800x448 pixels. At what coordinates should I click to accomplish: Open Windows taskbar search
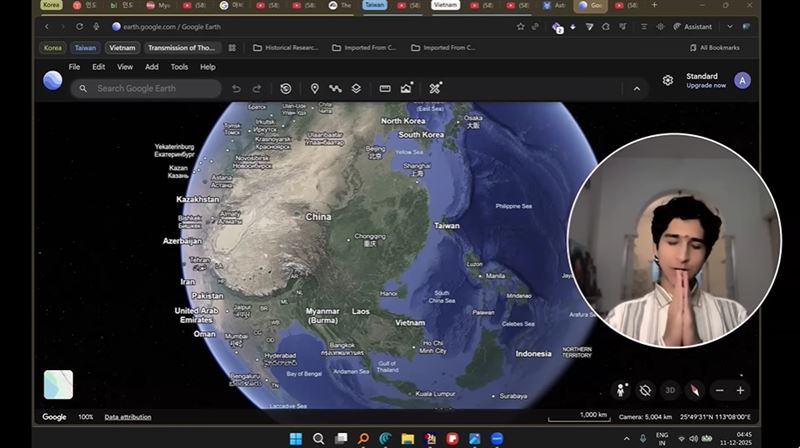coord(318,438)
